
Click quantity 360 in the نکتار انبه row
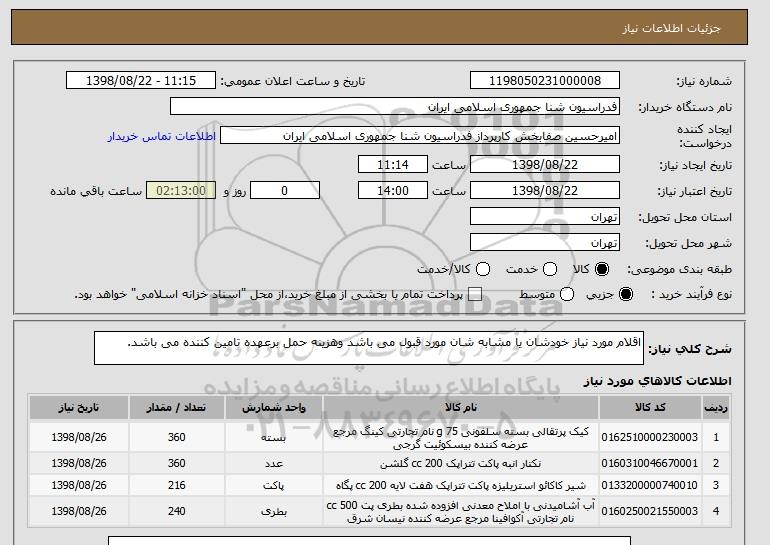[176, 463]
